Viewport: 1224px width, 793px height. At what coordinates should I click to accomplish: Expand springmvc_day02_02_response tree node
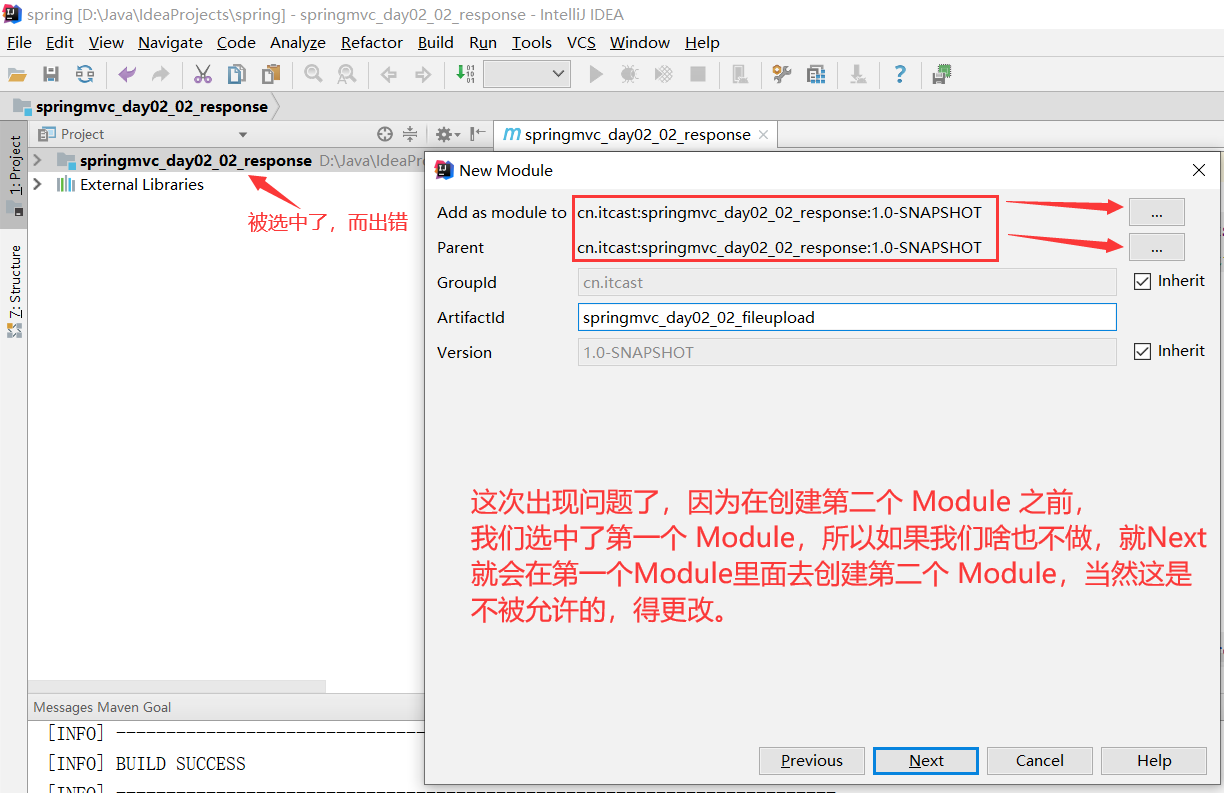[x=38, y=160]
